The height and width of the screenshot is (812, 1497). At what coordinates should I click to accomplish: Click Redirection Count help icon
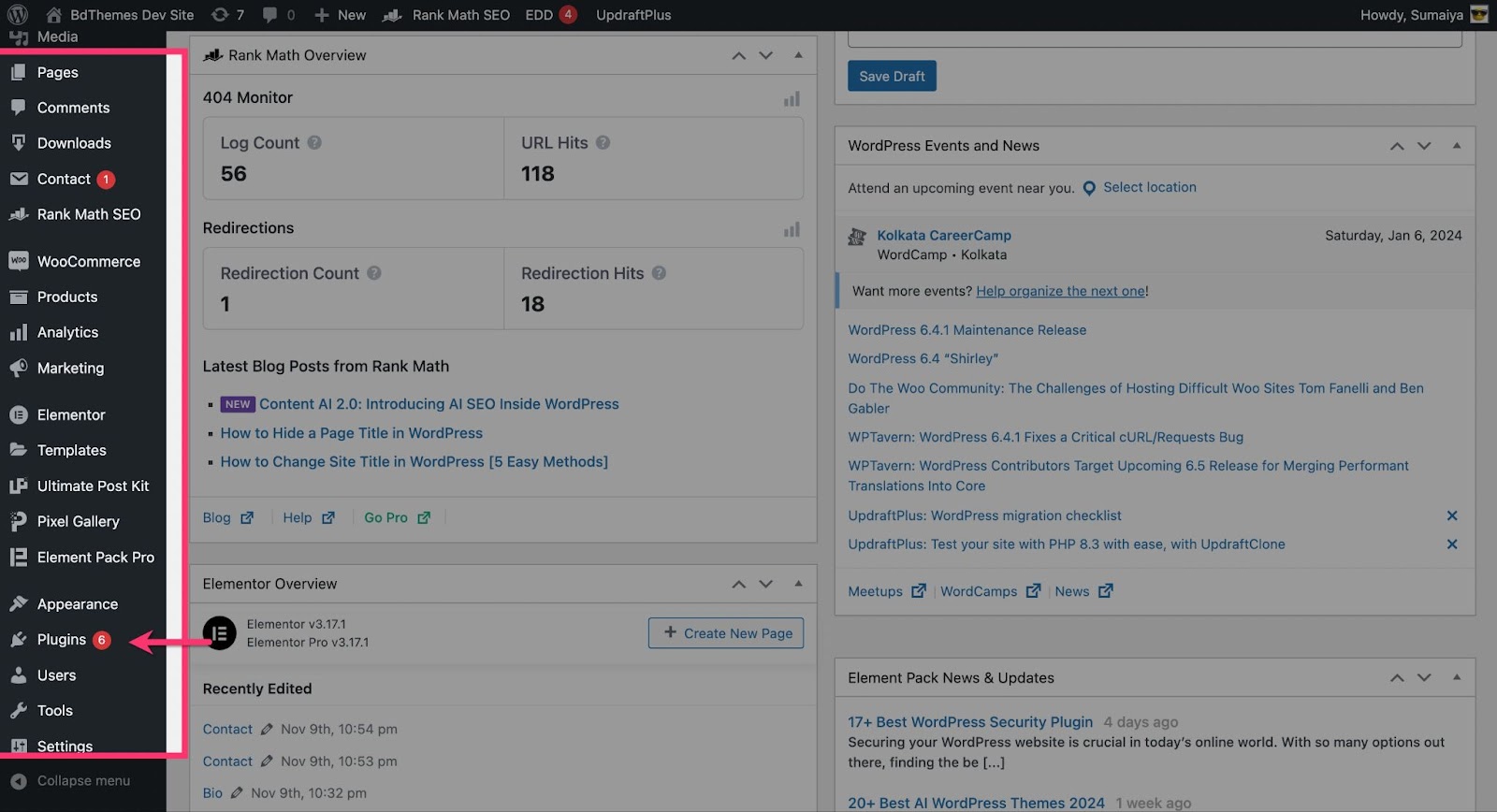(374, 273)
